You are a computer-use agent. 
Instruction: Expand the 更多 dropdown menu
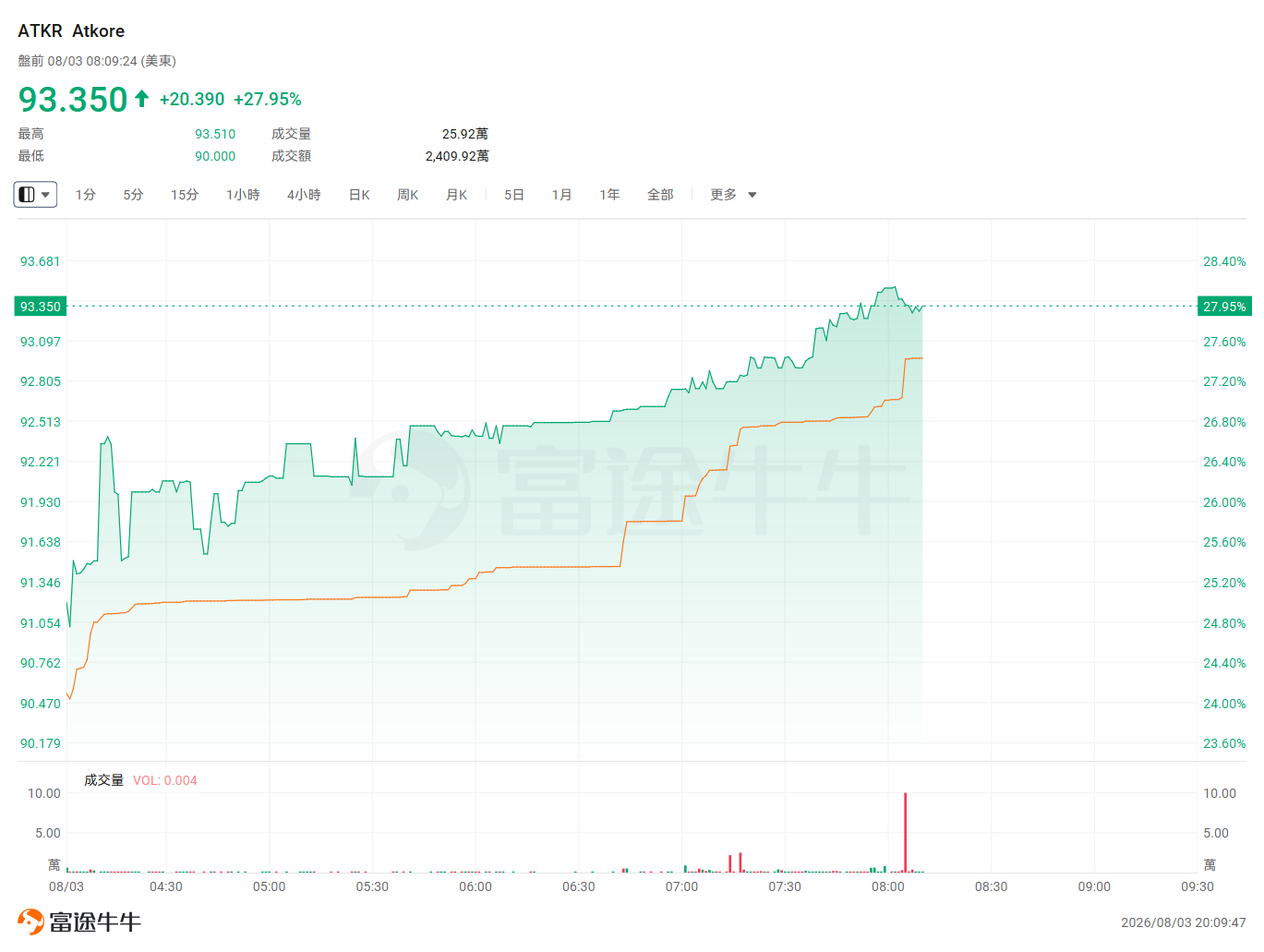733,195
